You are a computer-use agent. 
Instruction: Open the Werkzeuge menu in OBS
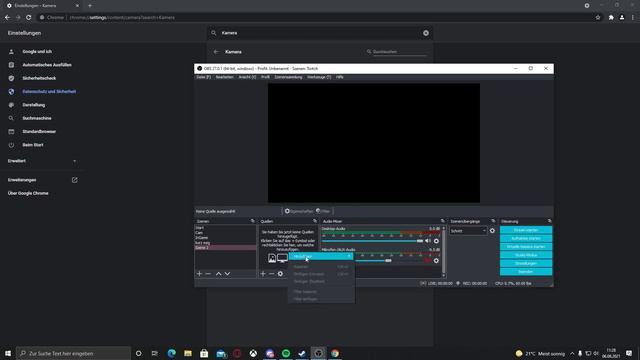coord(319,77)
